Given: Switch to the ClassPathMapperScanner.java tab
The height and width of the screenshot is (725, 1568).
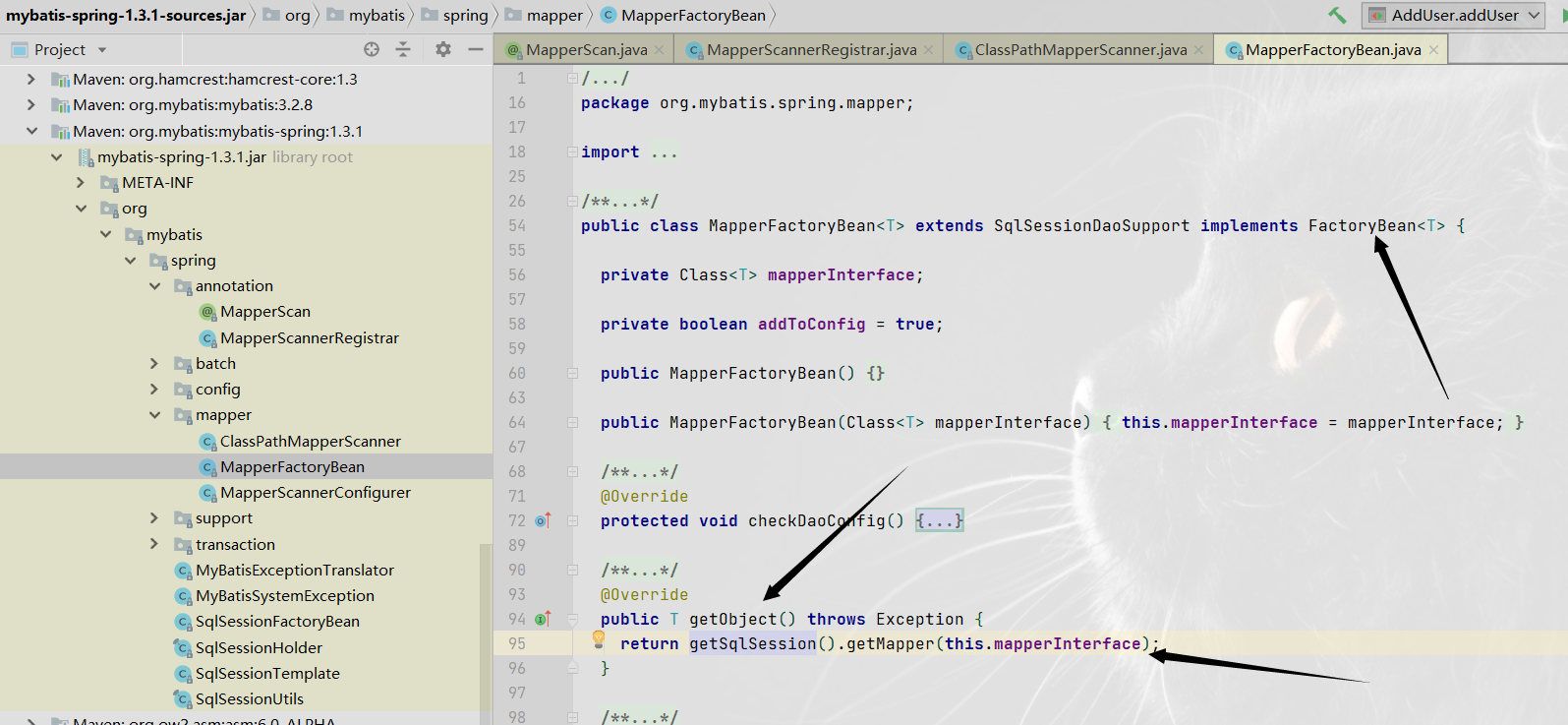Looking at the screenshot, I should pos(1080,49).
